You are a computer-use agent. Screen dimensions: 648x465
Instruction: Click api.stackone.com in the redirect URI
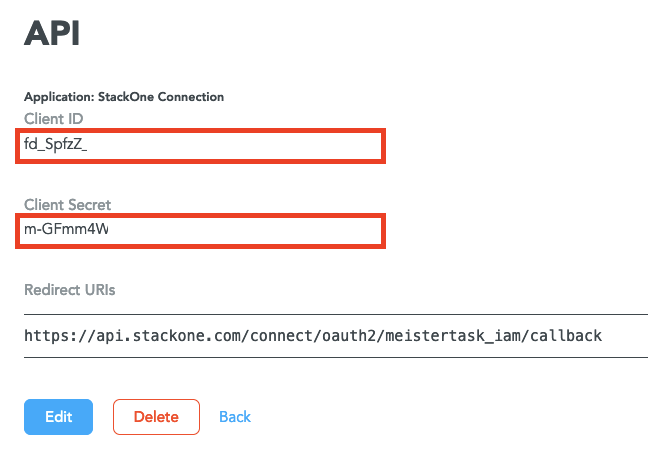(x=169, y=336)
